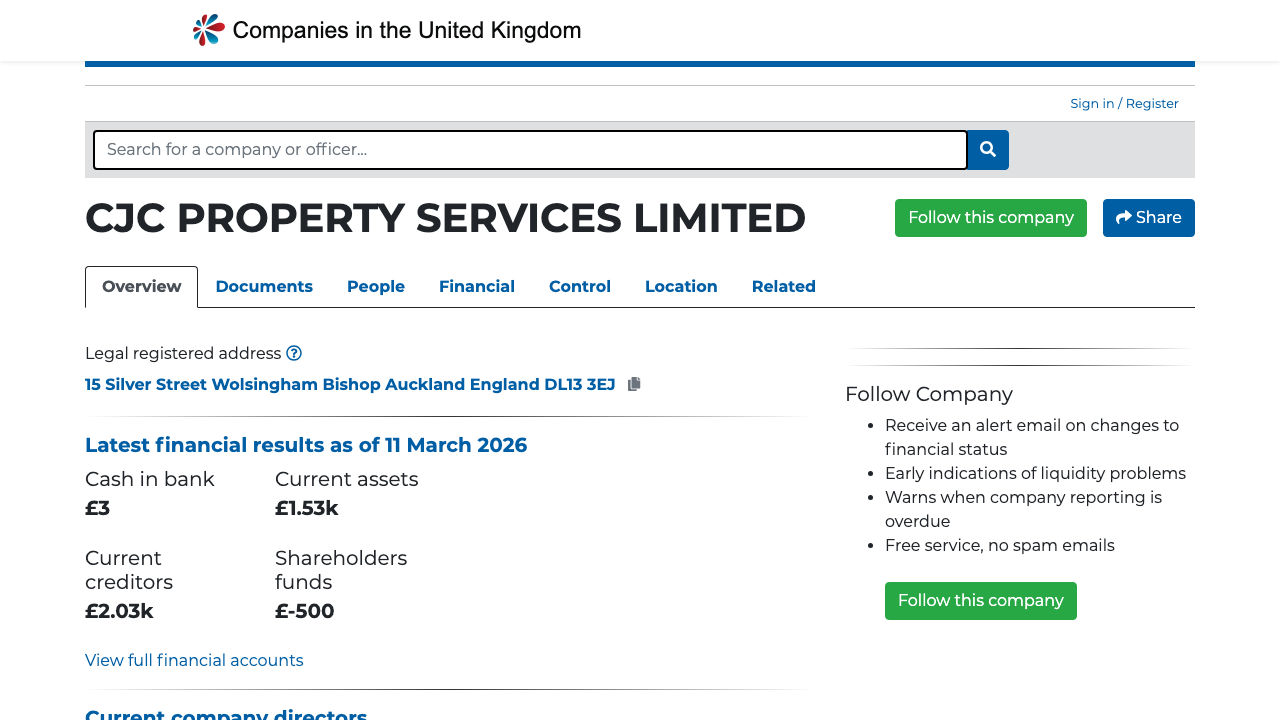
Task: Open the People tab
Action: click(x=375, y=287)
